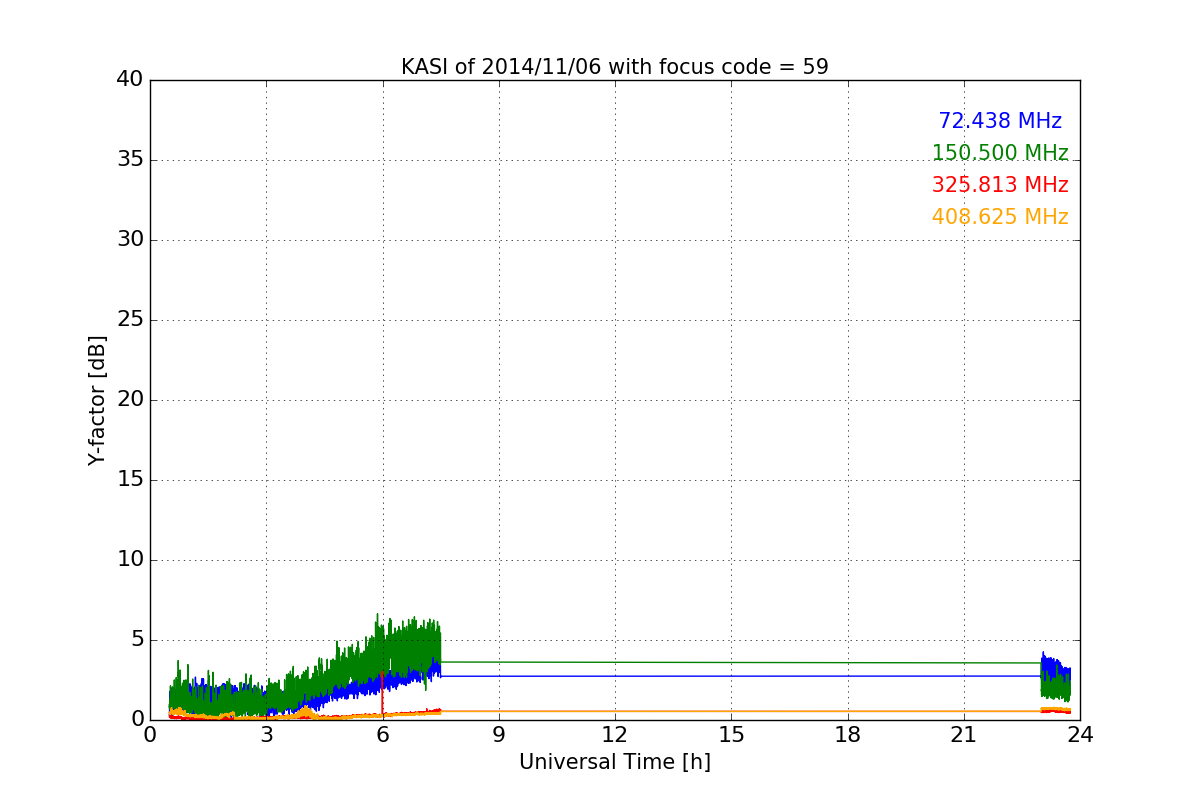
Task: Select the 408.625 MHz legend label
Action: [x=1000, y=217]
